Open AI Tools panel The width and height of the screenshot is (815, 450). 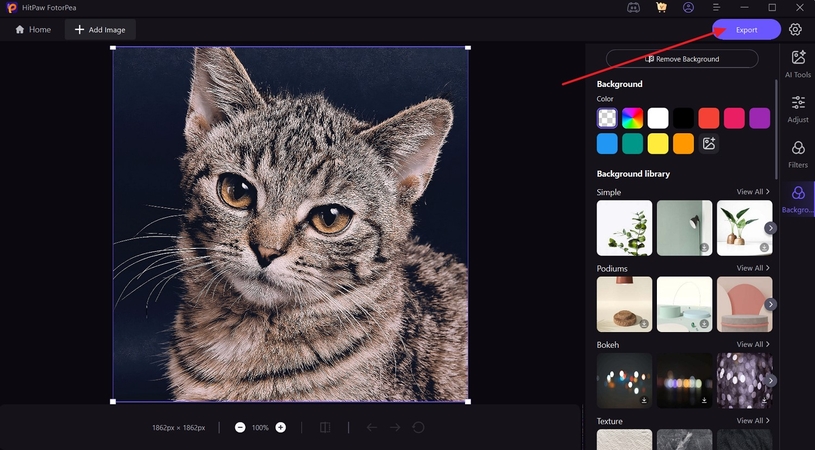coord(798,64)
